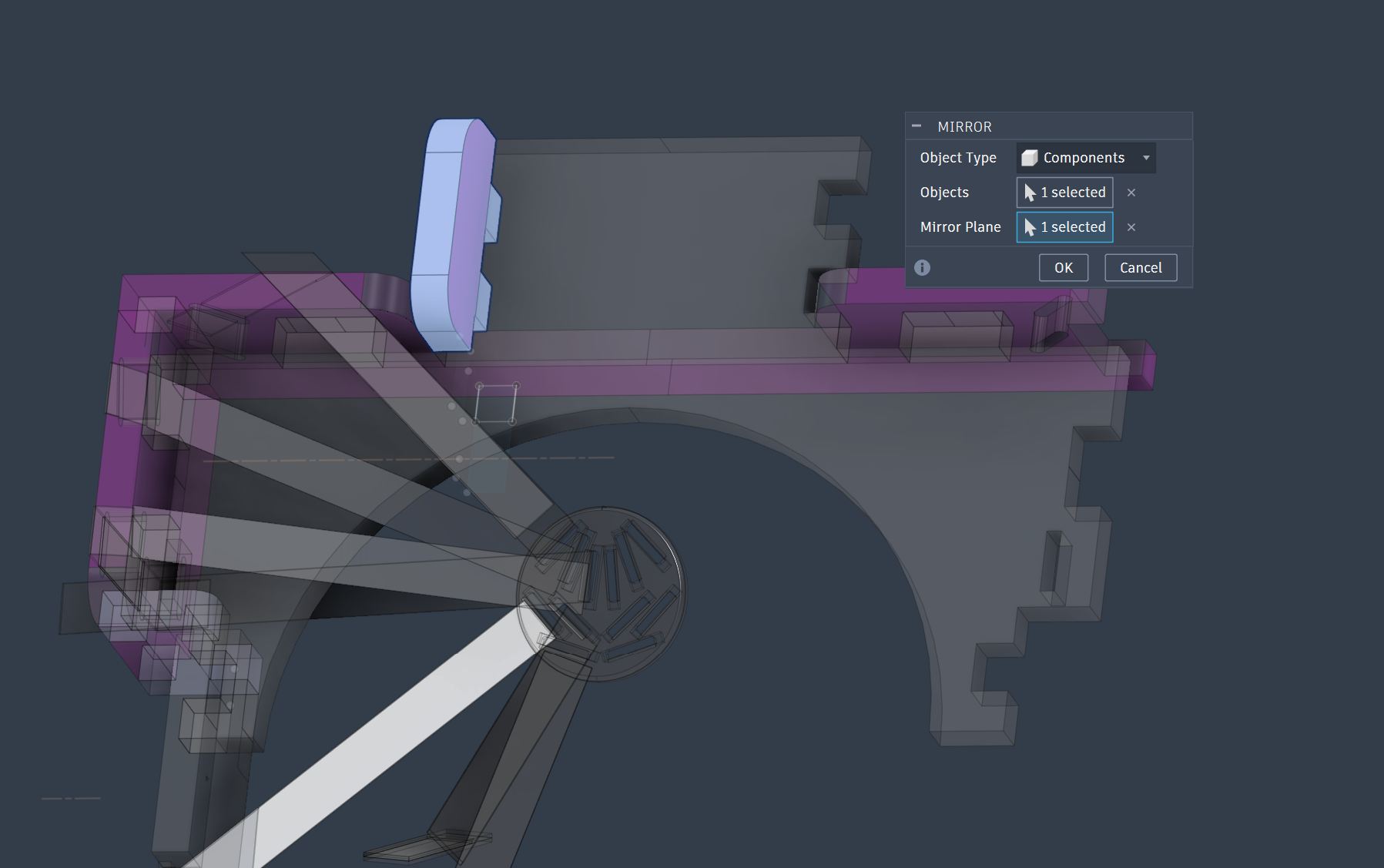The image size is (1384, 868).
Task: Click the mirror plane manipulator square
Action: point(496,404)
